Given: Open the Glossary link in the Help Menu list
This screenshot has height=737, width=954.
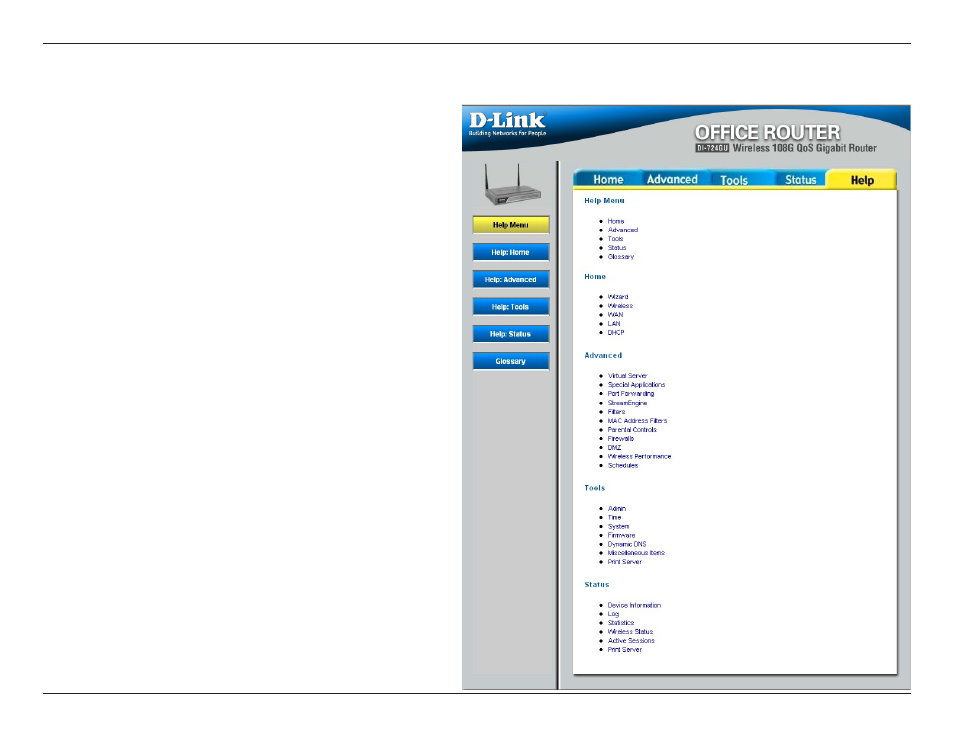Looking at the screenshot, I should pos(621,257).
